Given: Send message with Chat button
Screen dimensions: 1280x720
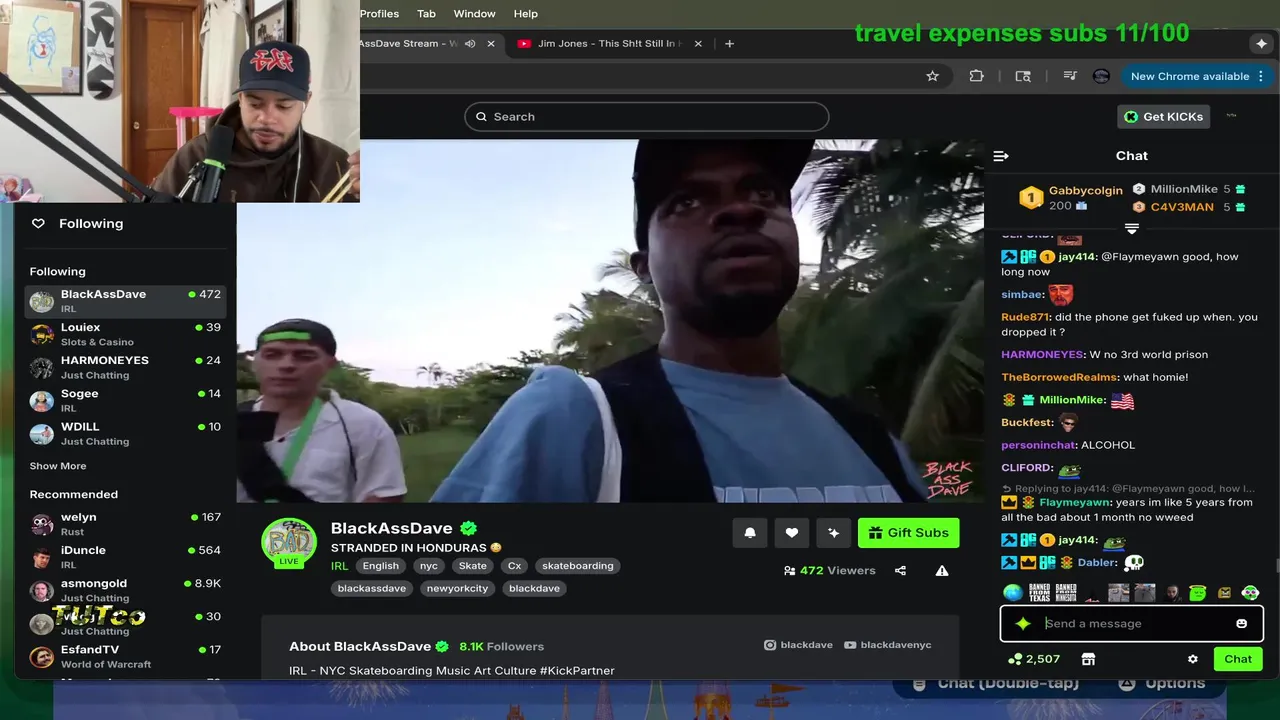Looking at the screenshot, I should (1238, 659).
